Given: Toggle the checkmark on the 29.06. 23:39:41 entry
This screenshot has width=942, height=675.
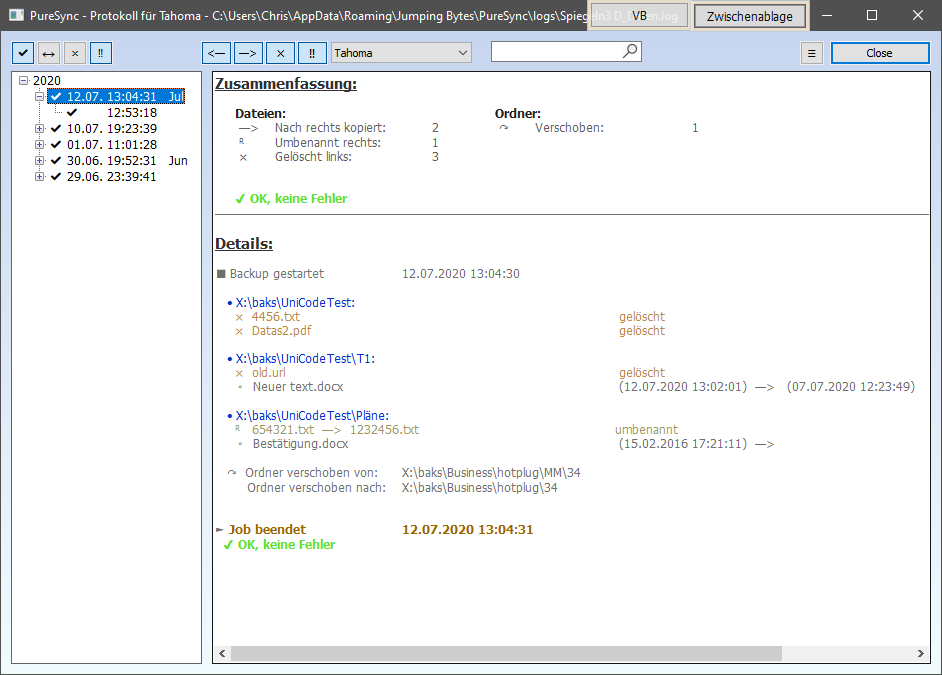Looking at the screenshot, I should pyautogui.click(x=55, y=176).
